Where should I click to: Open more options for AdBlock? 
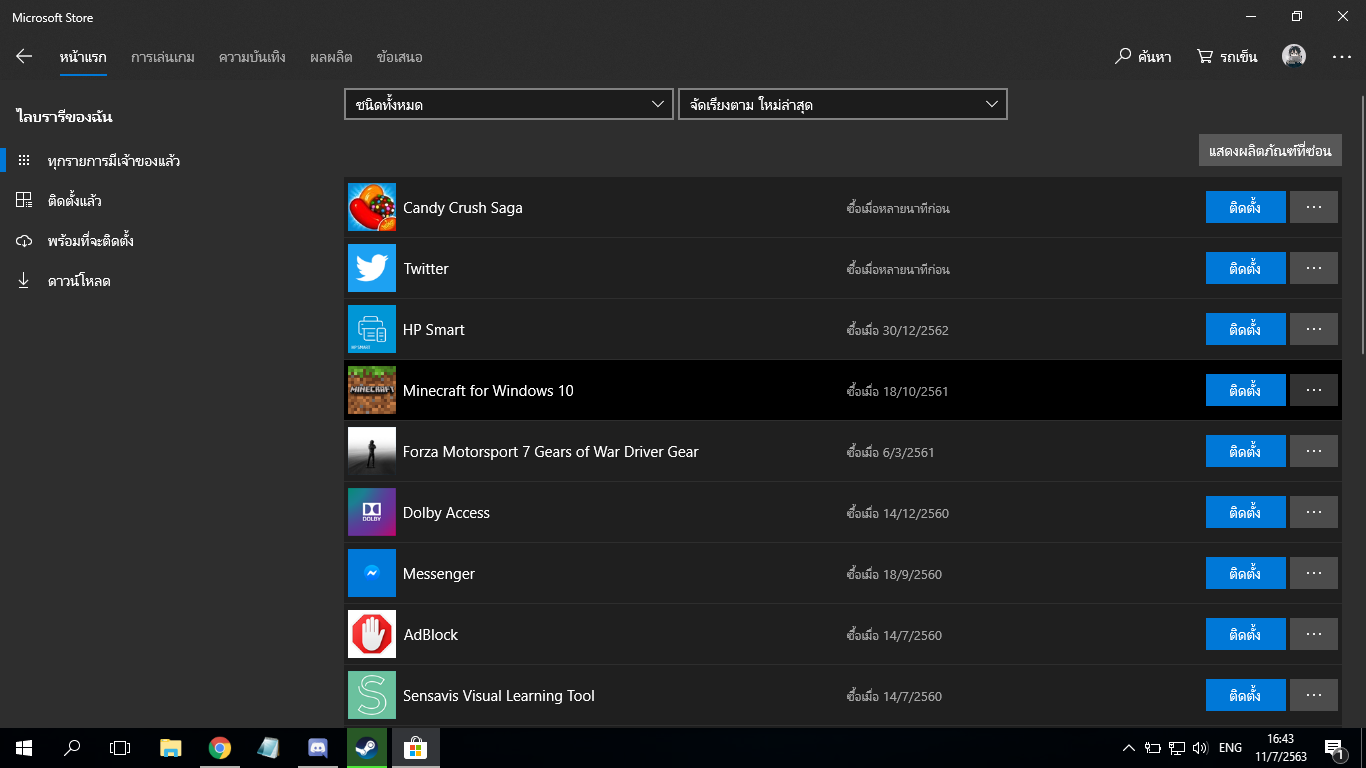pos(1314,634)
